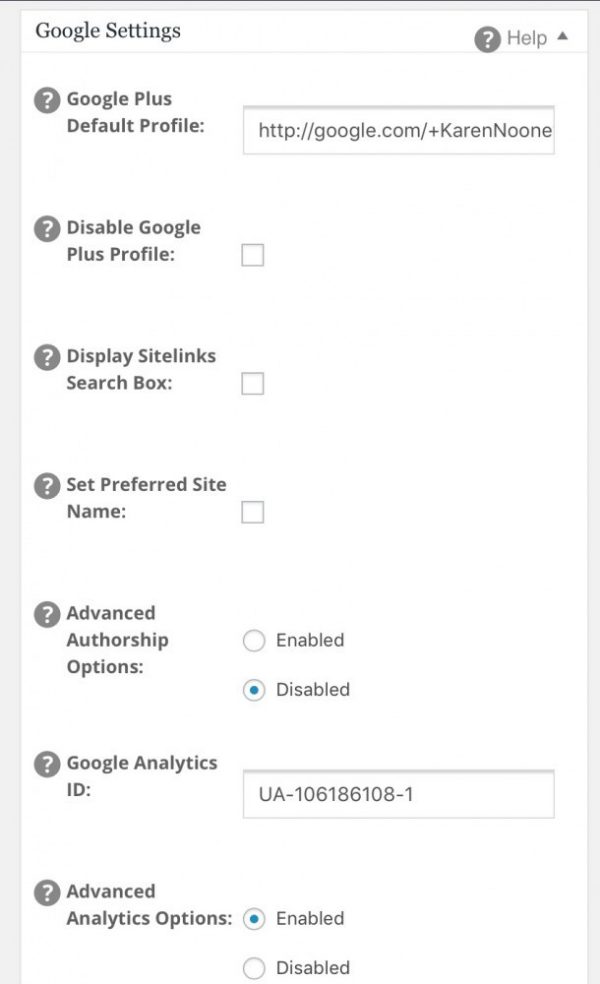This screenshot has height=984, width=600.
Task: Click the question mark icon next to Help
Action: pyautogui.click(x=487, y=39)
